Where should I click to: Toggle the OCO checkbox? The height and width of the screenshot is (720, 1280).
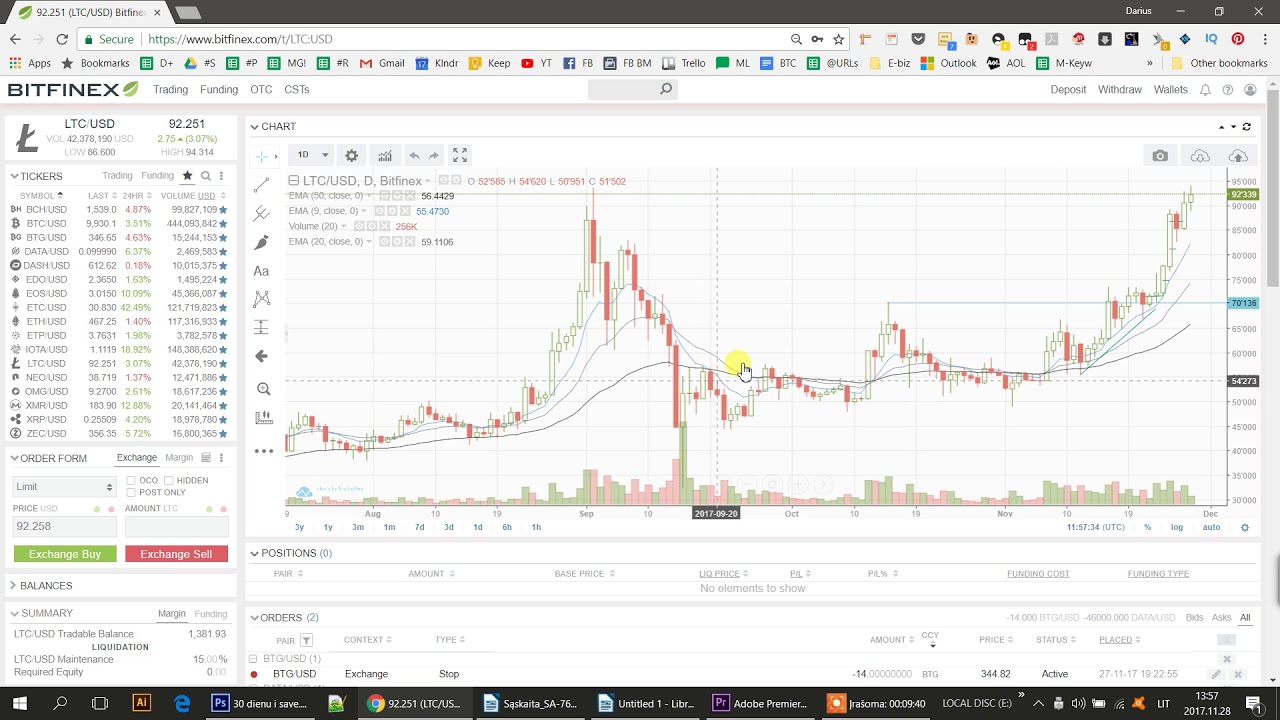pyautogui.click(x=131, y=481)
